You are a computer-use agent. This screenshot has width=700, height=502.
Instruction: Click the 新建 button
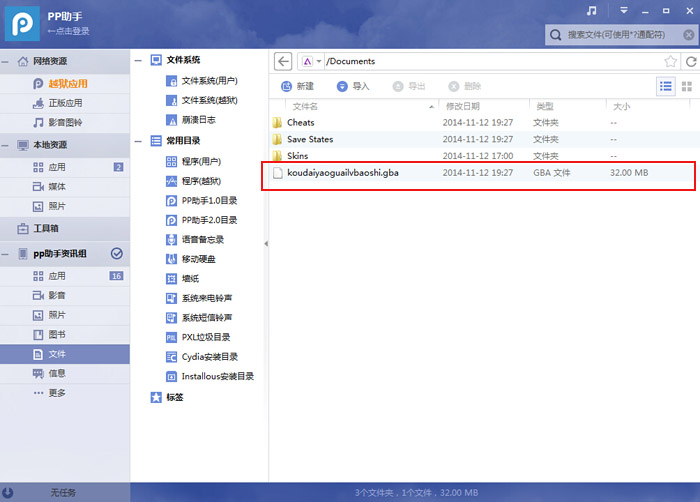click(x=297, y=86)
